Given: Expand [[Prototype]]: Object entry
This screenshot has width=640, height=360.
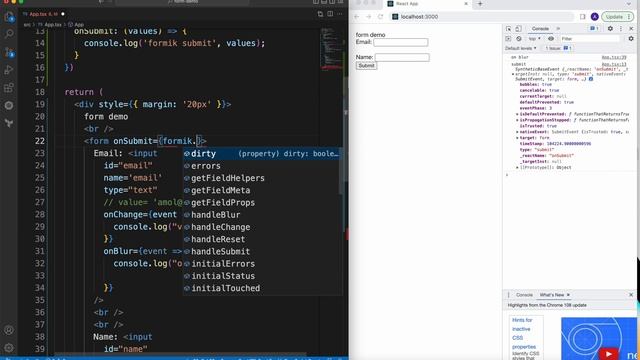Looking at the screenshot, I should 518,167.
